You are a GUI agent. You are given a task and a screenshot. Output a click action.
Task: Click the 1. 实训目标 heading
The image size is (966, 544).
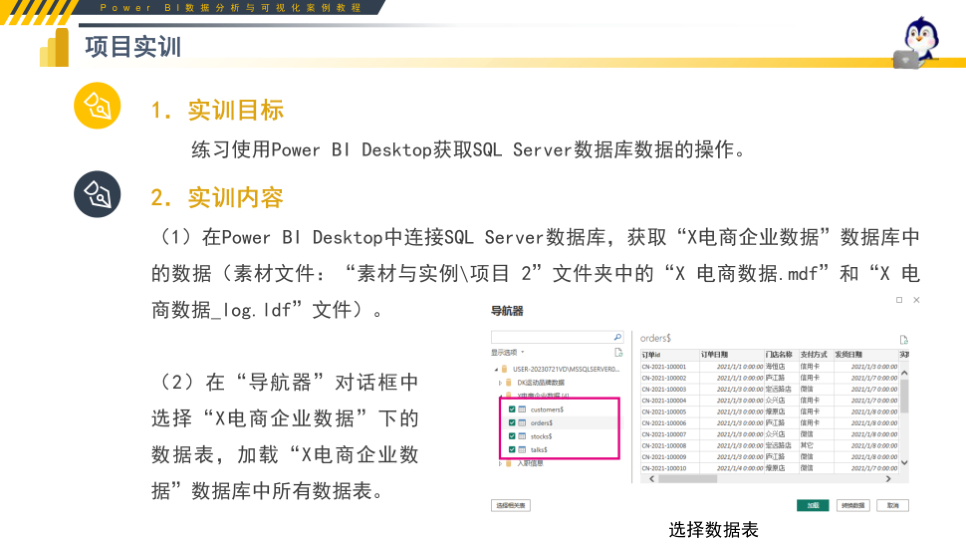tap(217, 110)
